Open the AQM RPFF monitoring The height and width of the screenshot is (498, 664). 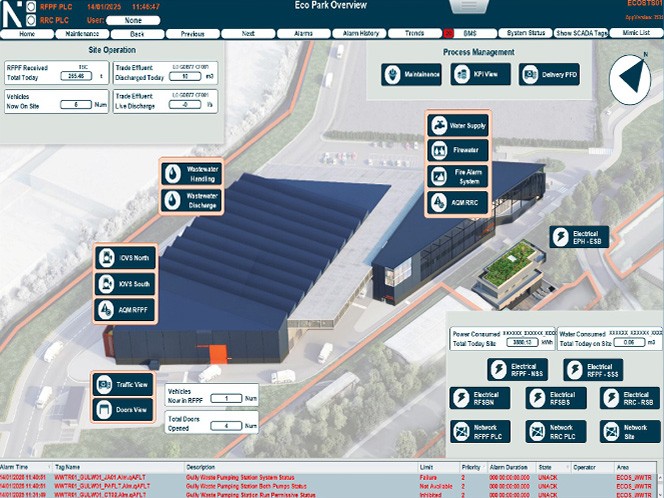[123, 310]
